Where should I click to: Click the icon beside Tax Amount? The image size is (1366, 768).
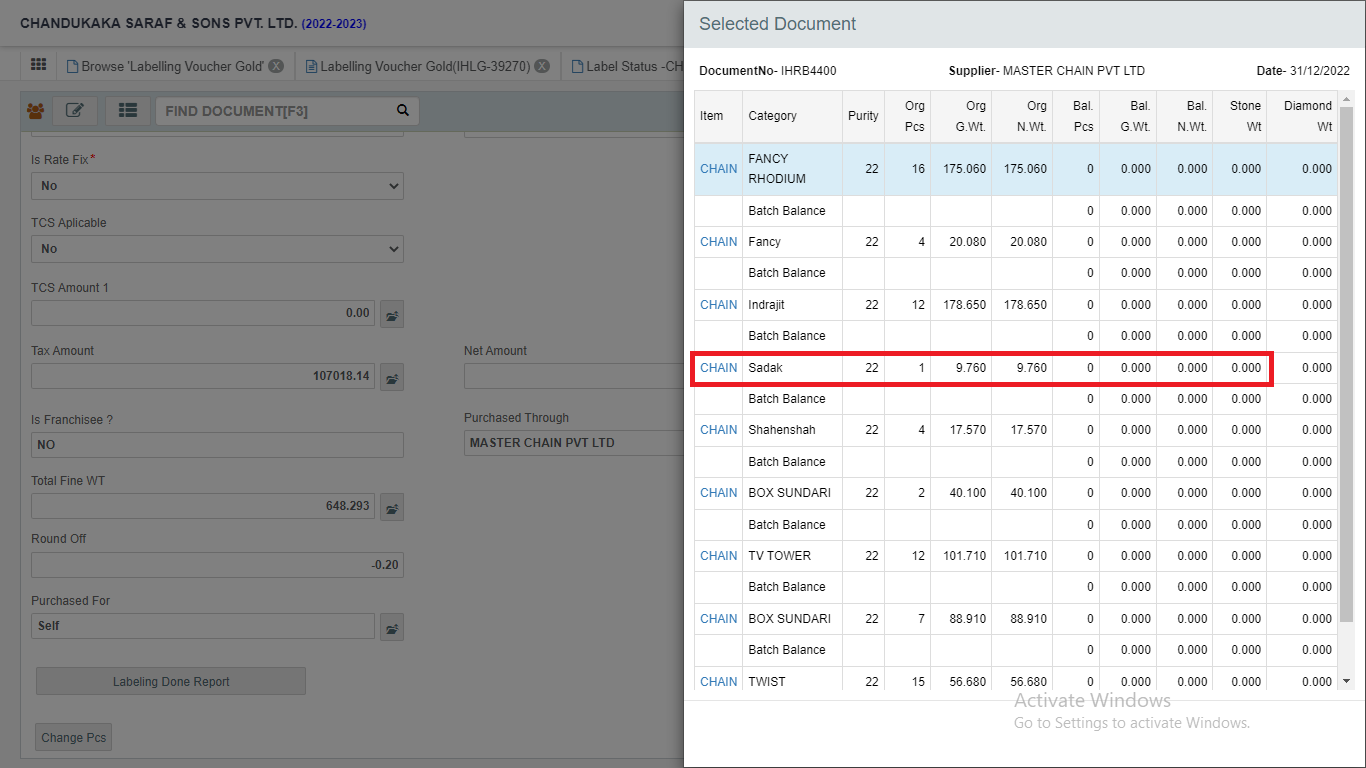pos(392,377)
